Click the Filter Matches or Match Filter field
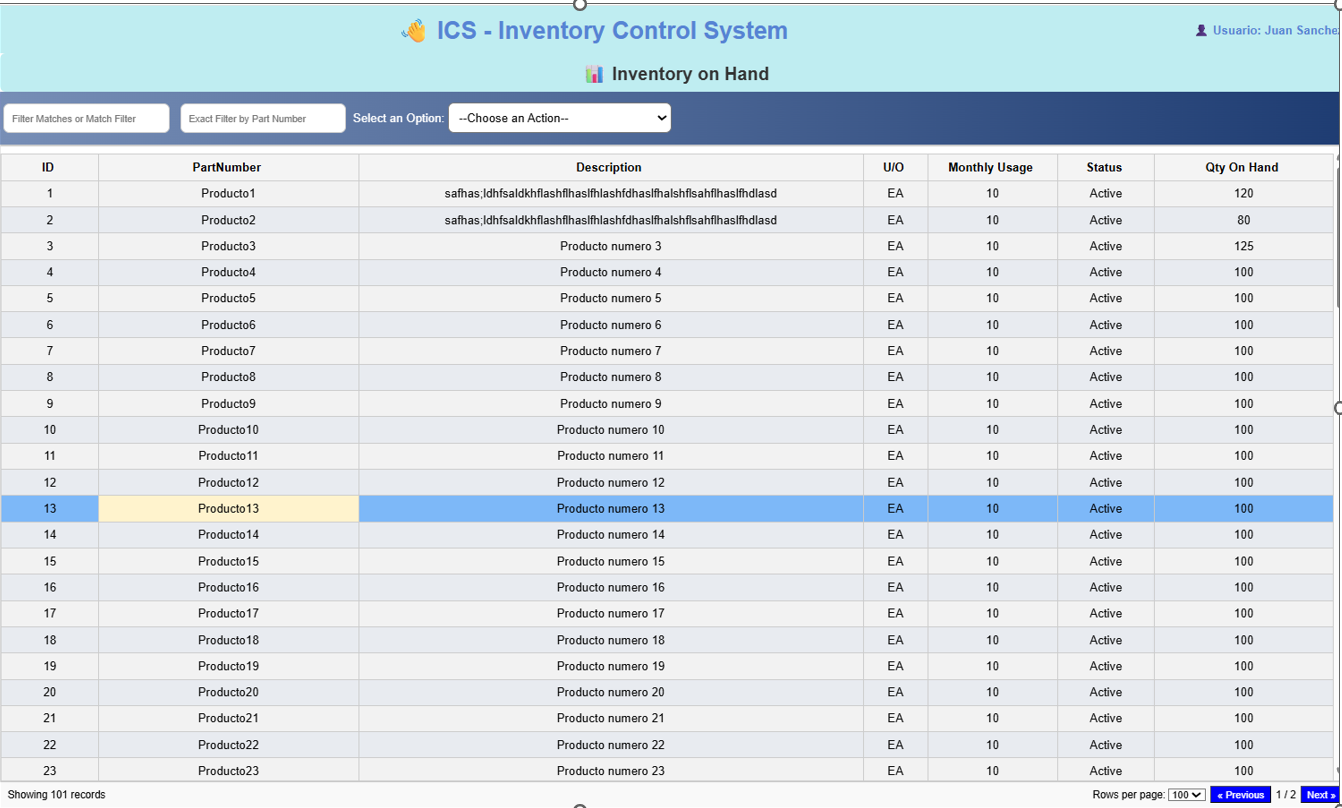 (x=87, y=118)
